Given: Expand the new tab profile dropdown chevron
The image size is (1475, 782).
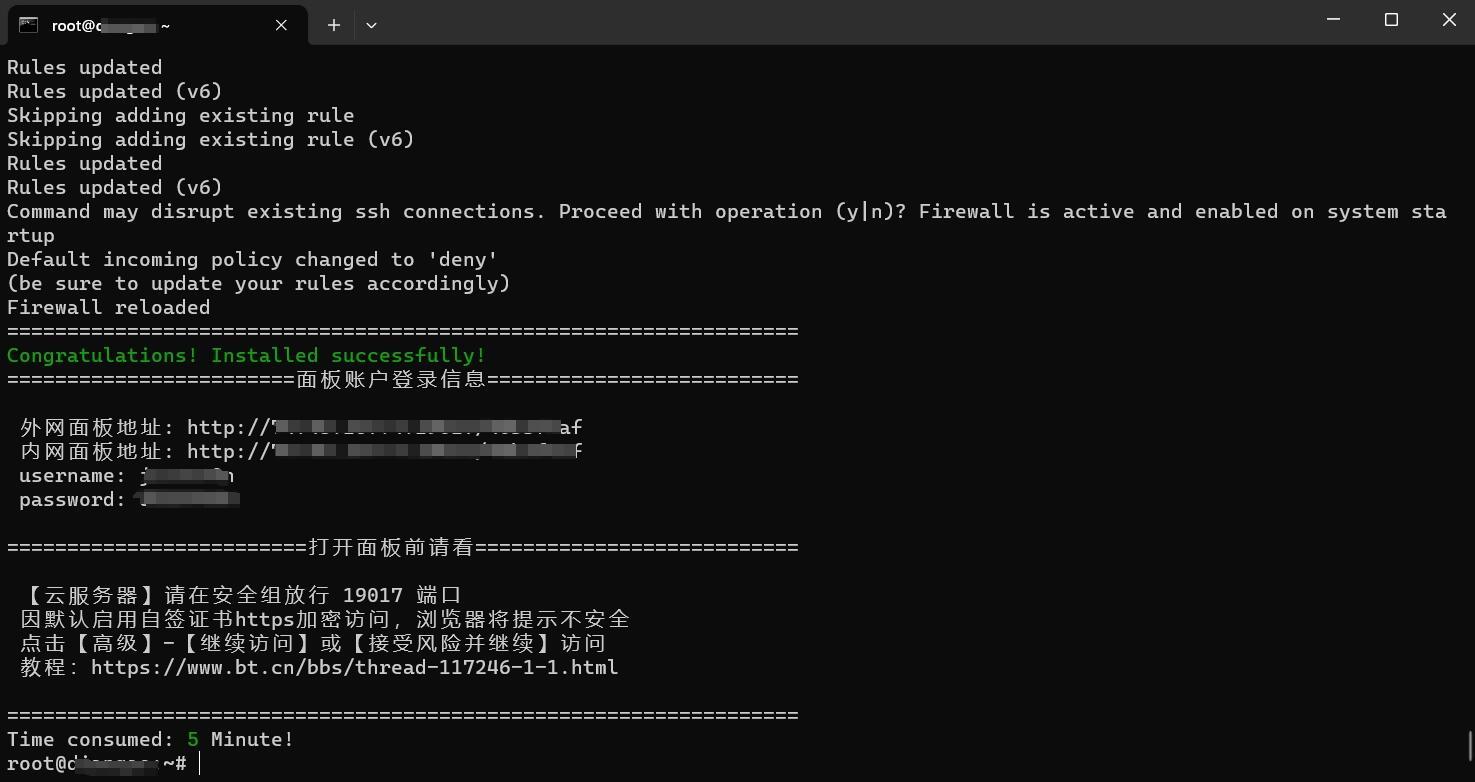Looking at the screenshot, I should [371, 25].
